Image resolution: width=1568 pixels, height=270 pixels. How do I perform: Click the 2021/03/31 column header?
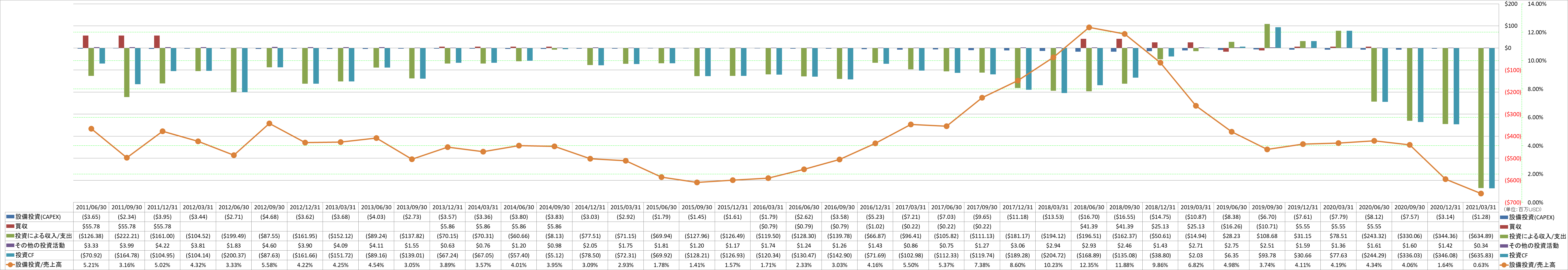pyautogui.click(x=1481, y=207)
